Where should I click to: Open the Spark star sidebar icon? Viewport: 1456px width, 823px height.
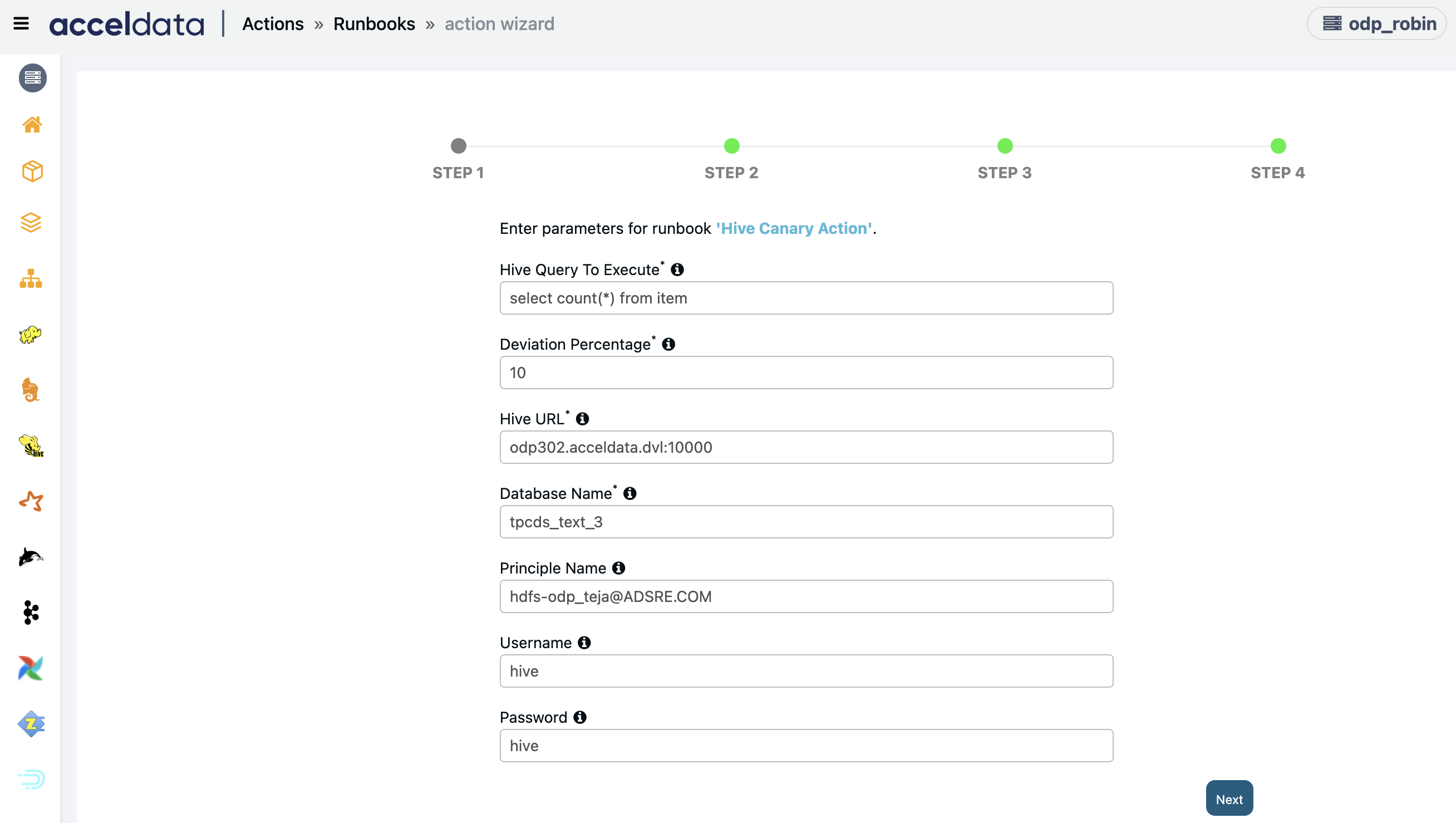tap(31, 501)
